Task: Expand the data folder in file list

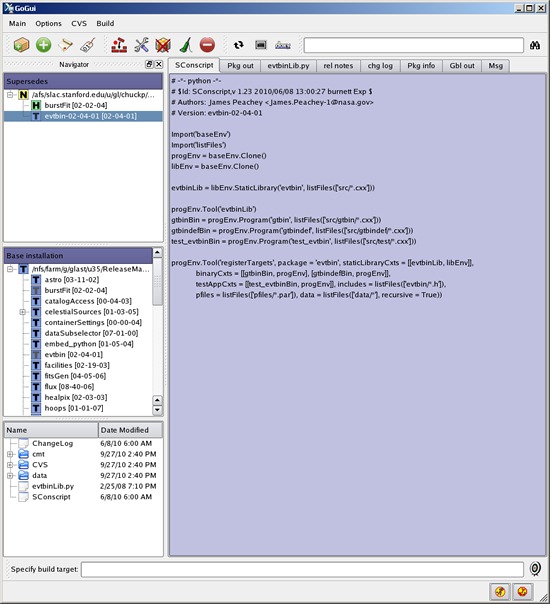Action: (10, 476)
